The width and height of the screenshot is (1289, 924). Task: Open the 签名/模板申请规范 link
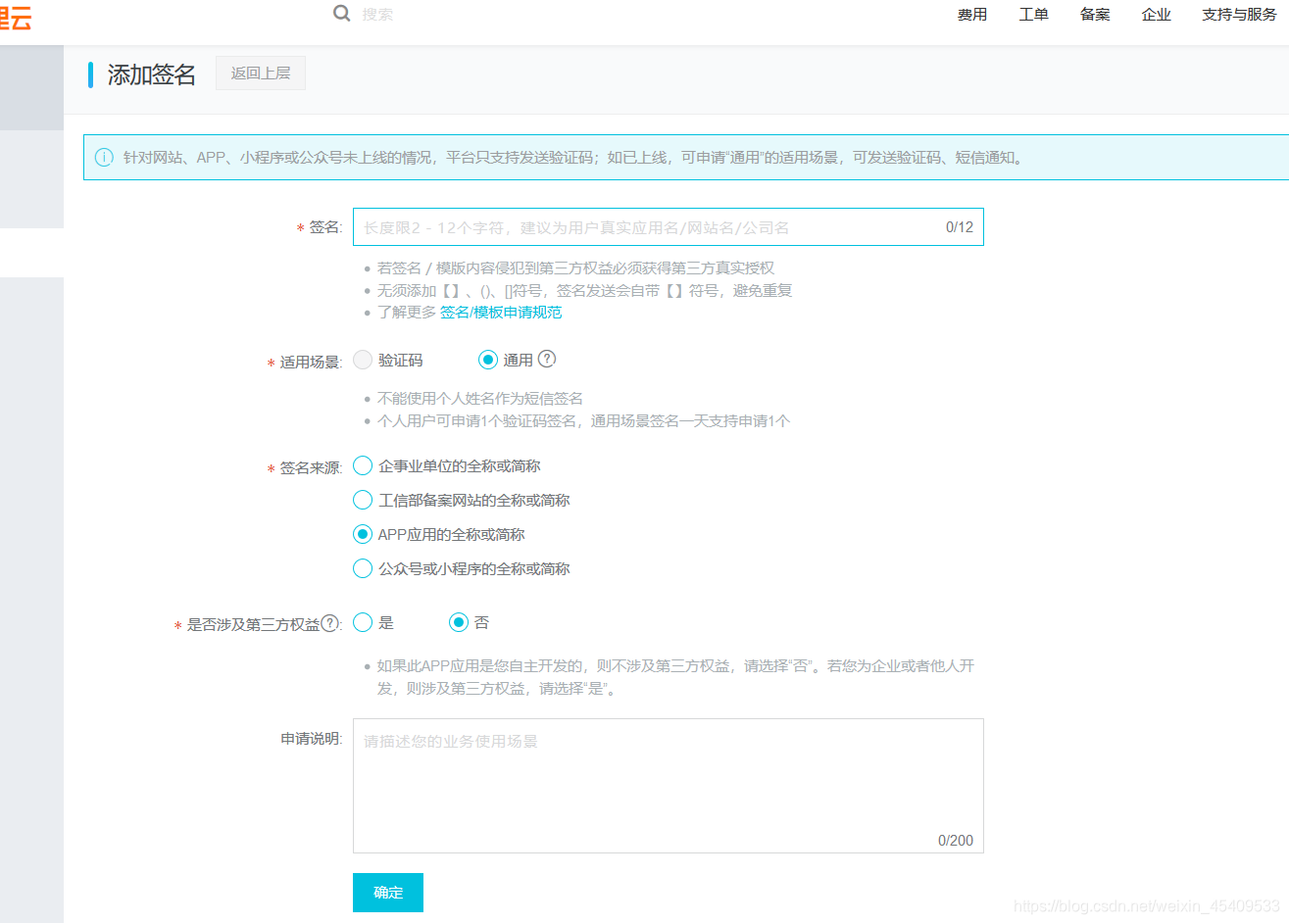(x=501, y=313)
